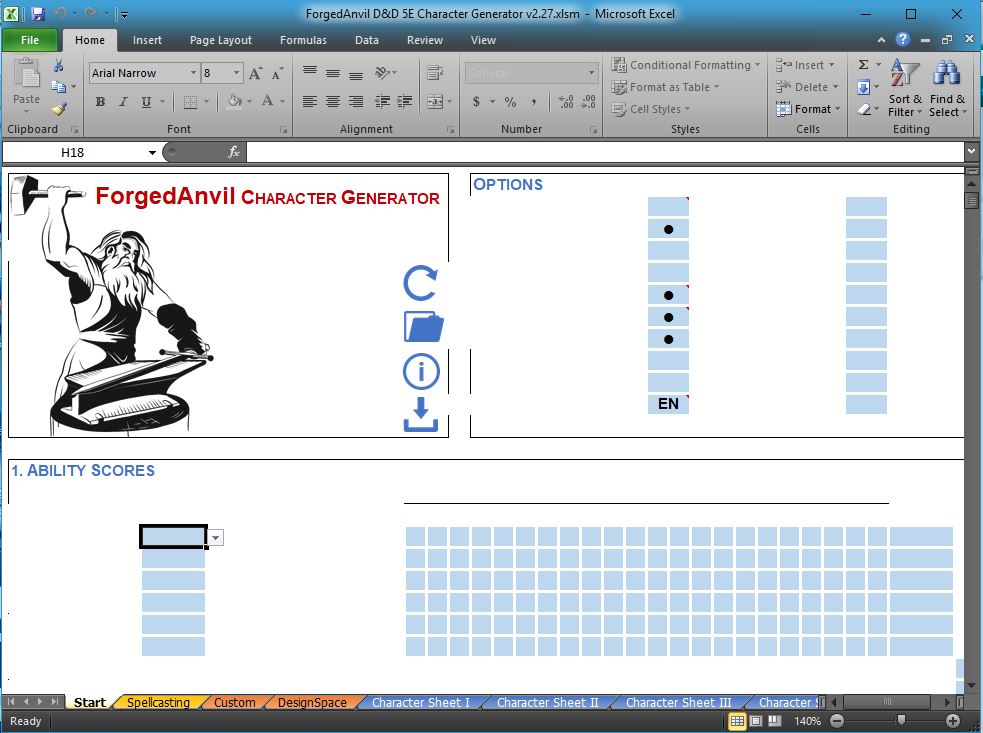Click the blue circular reset arrow icon

[420, 283]
